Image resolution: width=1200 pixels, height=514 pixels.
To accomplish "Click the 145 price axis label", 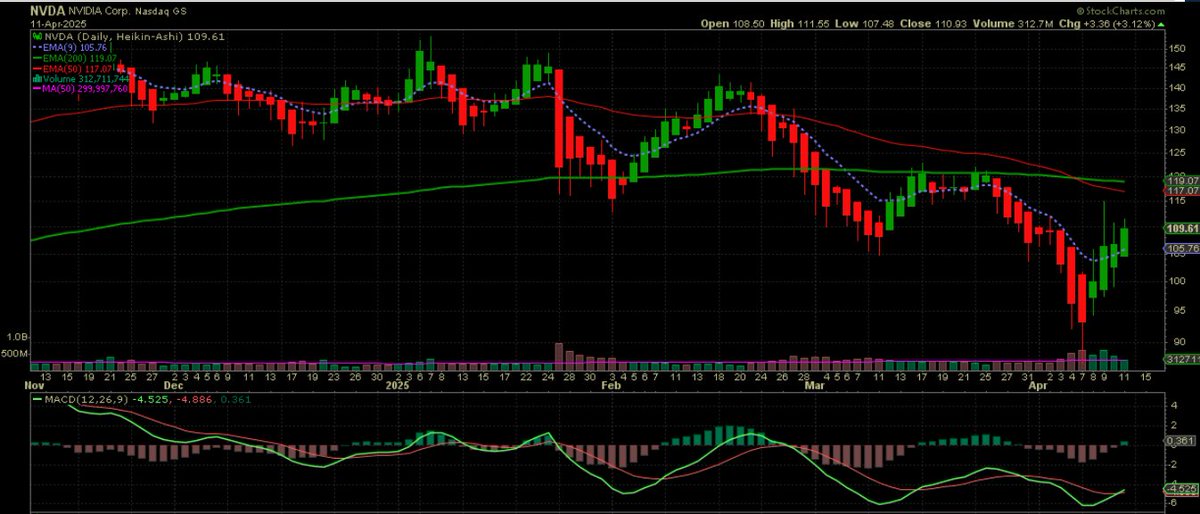I will pos(1176,67).
